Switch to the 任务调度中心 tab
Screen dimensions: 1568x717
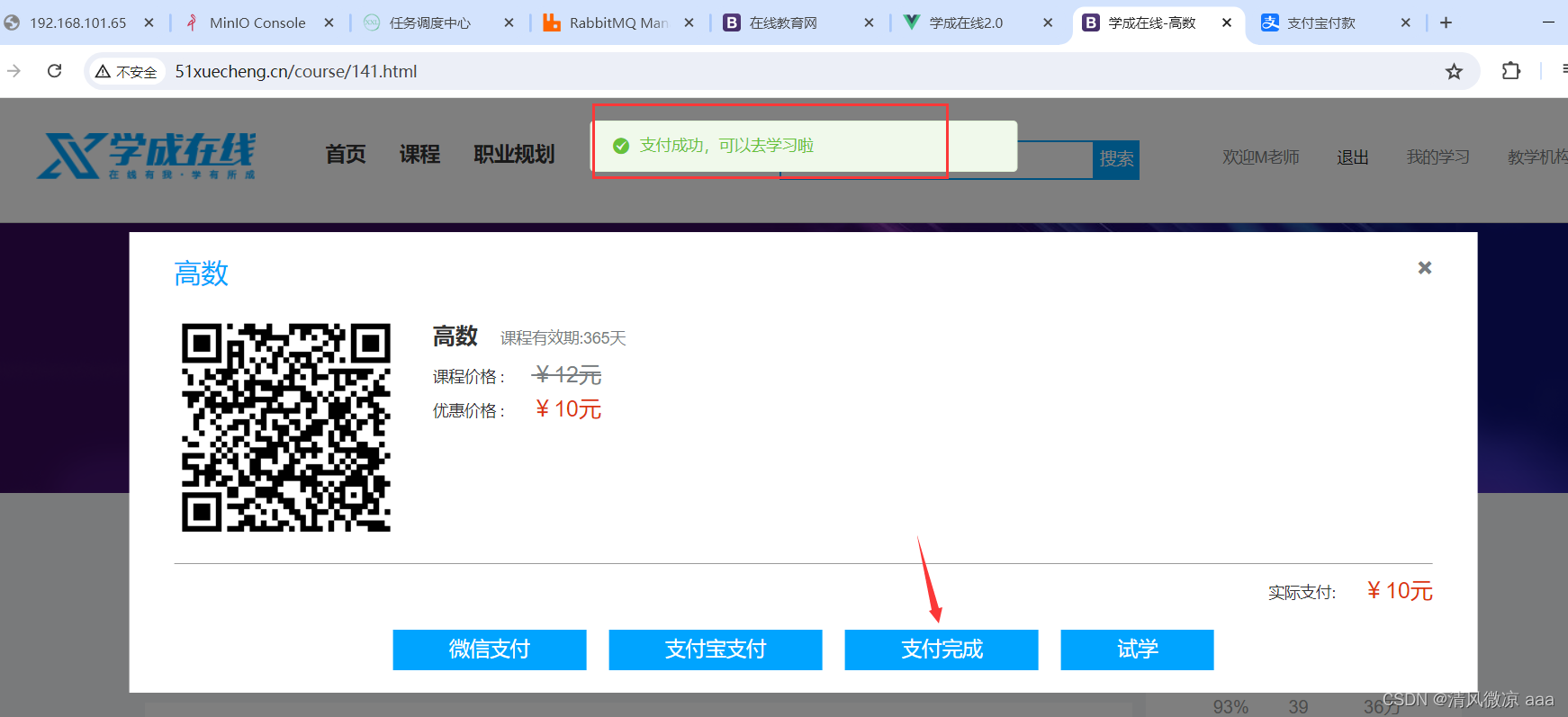click(x=429, y=22)
